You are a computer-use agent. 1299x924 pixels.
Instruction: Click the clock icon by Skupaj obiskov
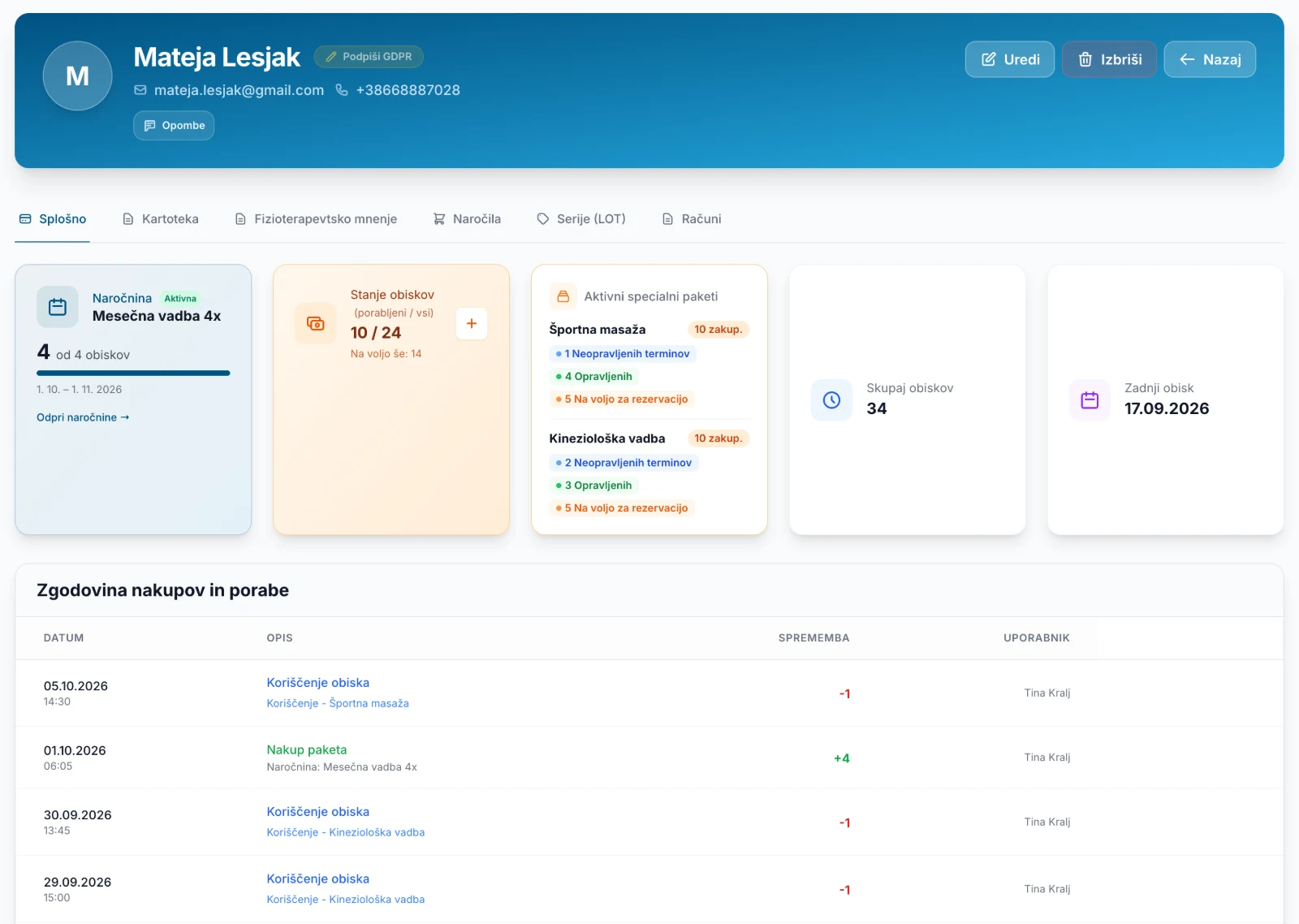831,399
